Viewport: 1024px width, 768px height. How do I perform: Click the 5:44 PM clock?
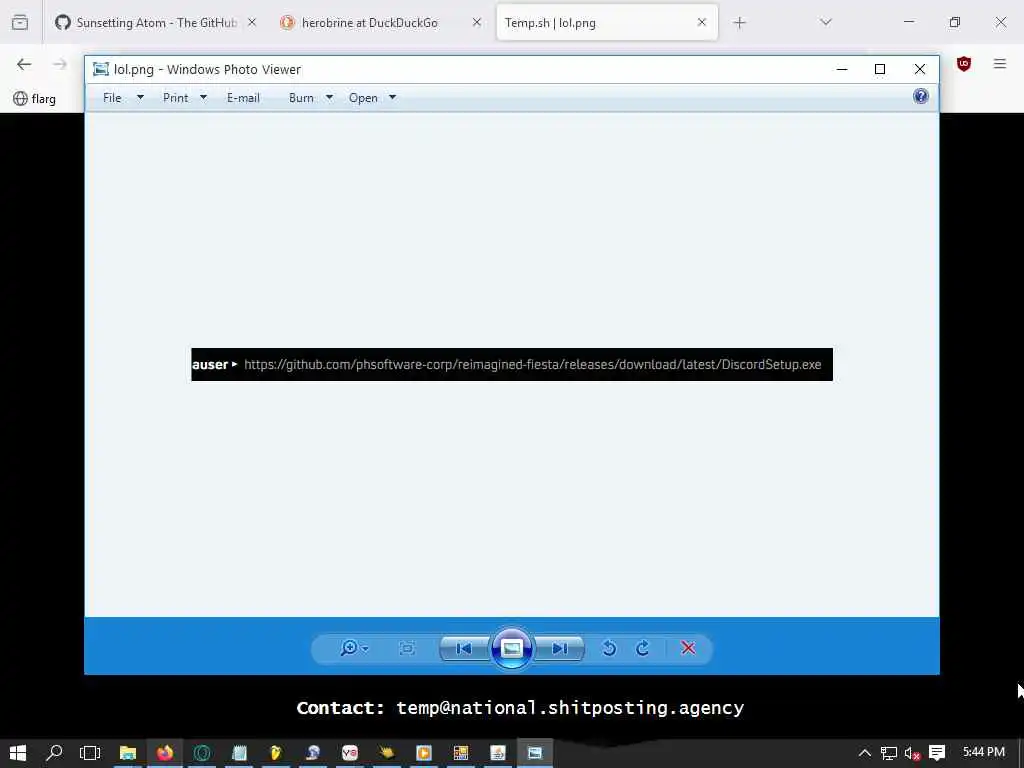click(x=984, y=752)
